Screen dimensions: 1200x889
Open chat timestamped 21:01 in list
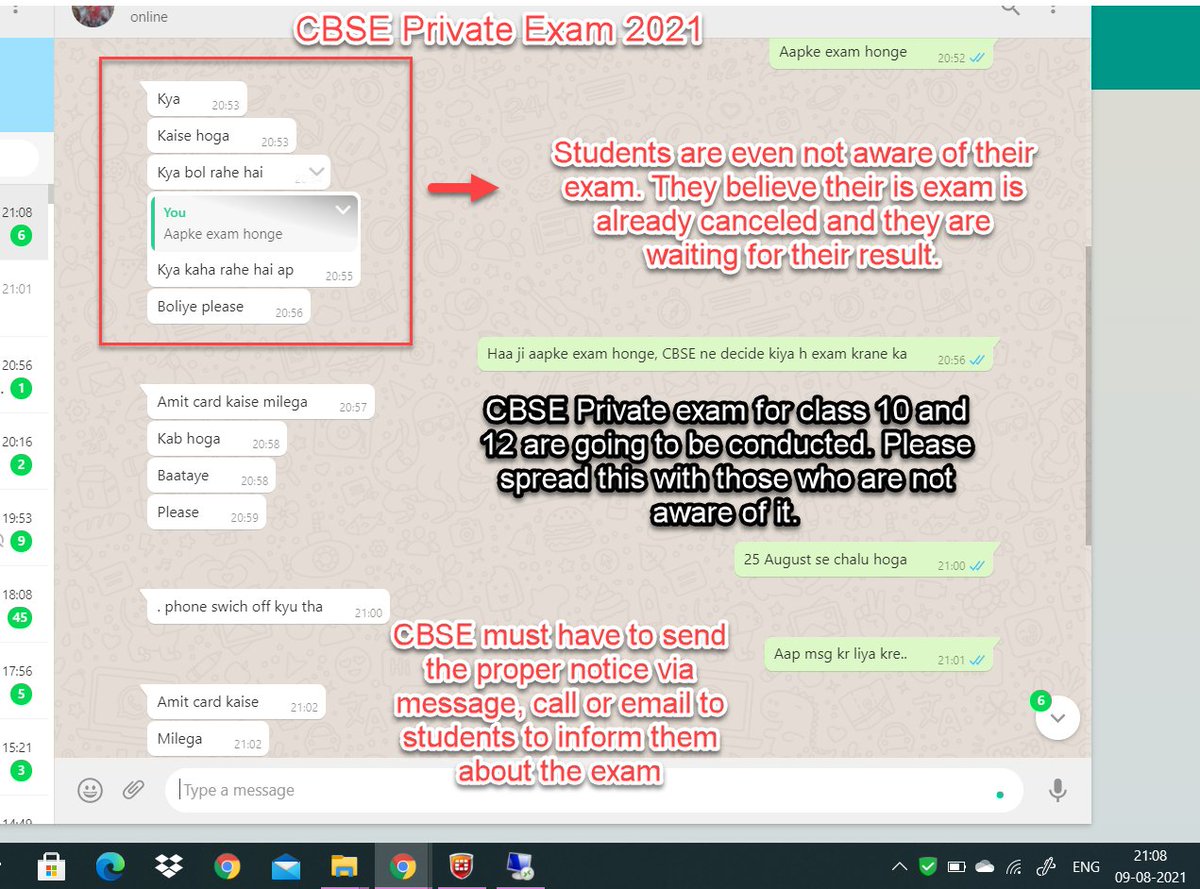click(24, 296)
